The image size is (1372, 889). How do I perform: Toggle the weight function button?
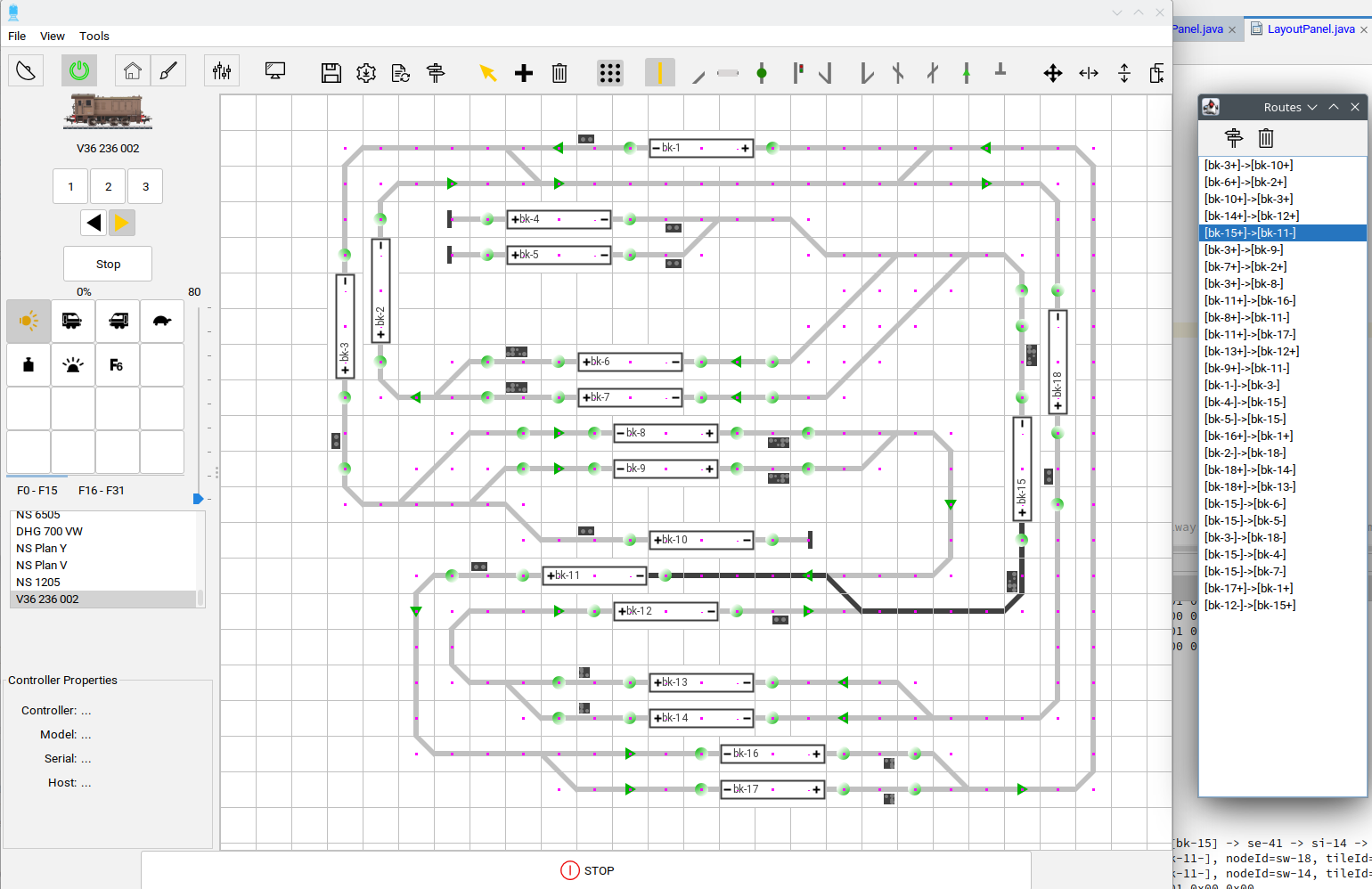29,365
